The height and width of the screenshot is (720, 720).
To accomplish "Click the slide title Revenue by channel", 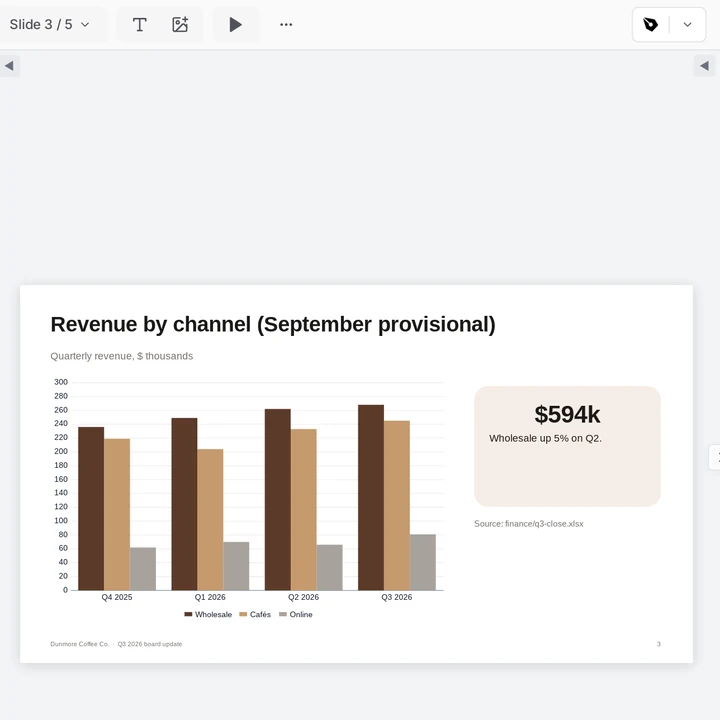I will coord(273,324).
